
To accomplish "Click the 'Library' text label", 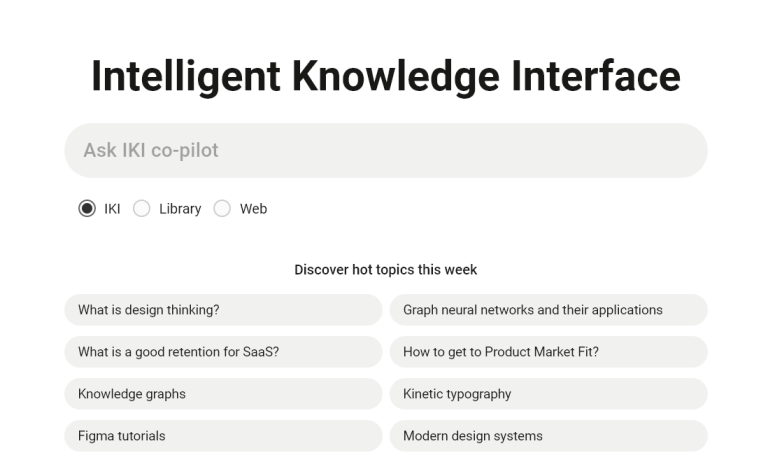I will 180,209.
